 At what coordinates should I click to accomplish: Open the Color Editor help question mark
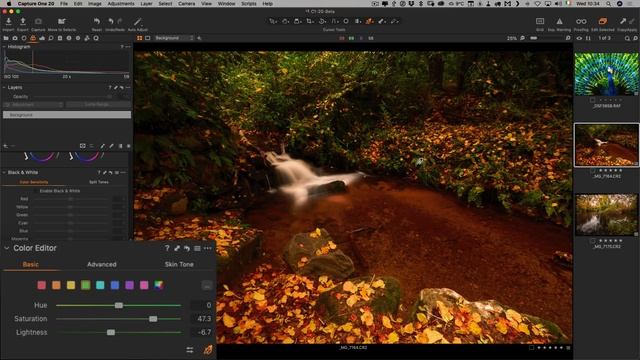167,248
